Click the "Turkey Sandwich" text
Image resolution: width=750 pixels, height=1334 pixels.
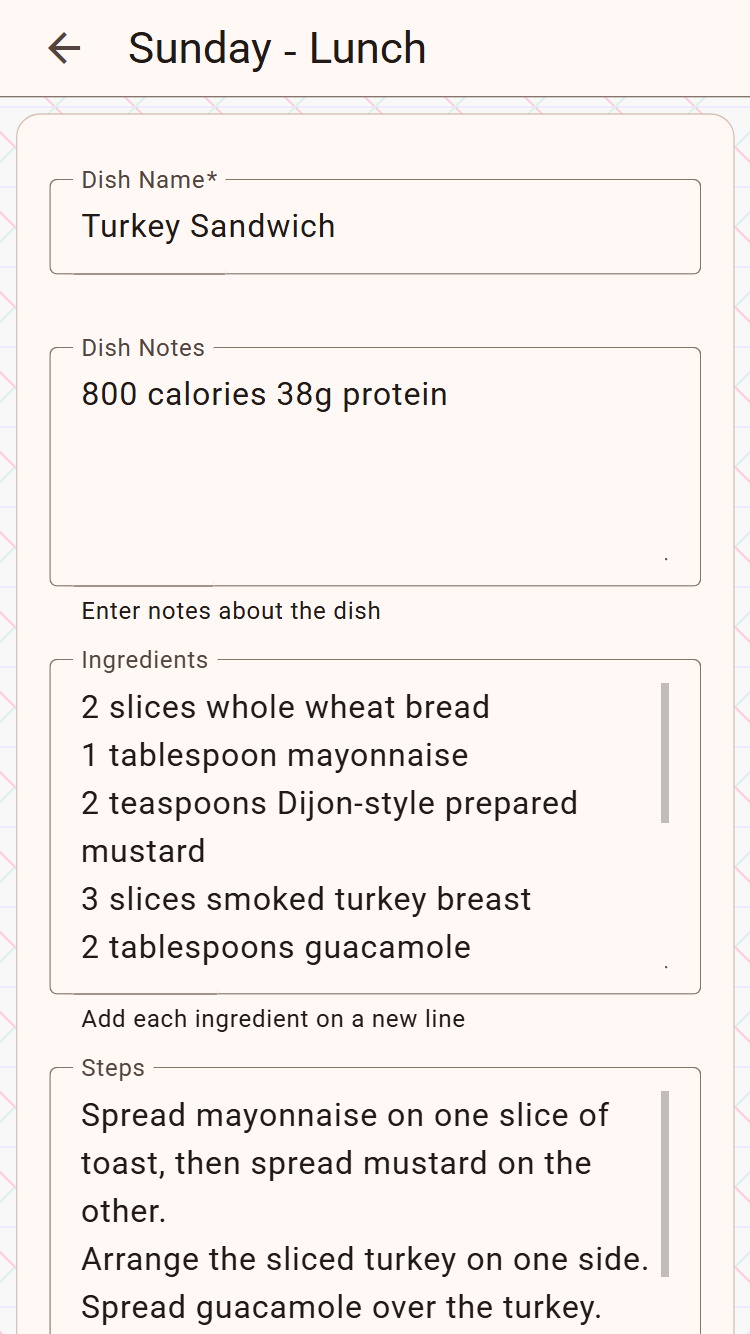pyautogui.click(x=208, y=227)
